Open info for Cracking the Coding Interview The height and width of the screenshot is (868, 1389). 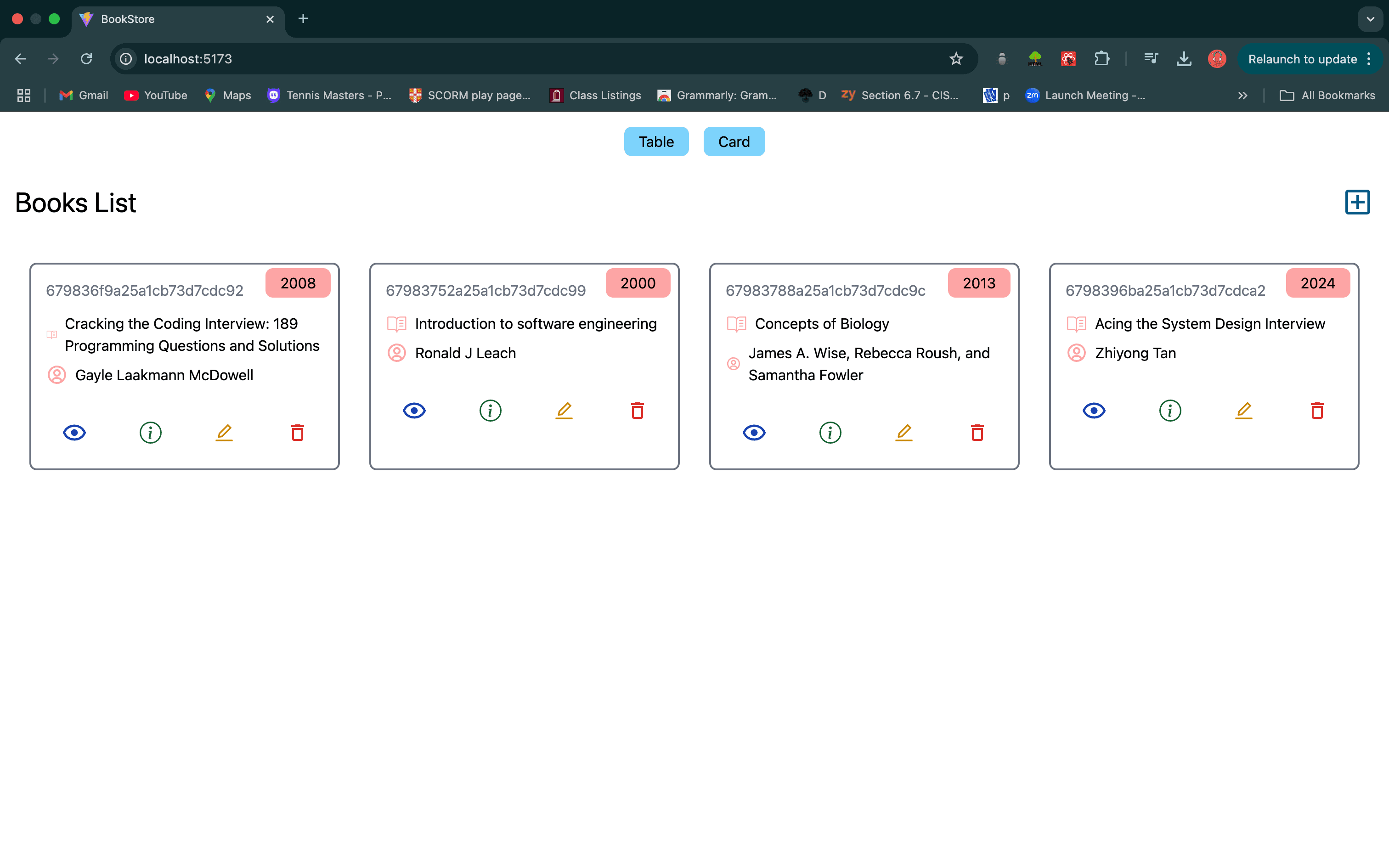pyautogui.click(x=150, y=432)
